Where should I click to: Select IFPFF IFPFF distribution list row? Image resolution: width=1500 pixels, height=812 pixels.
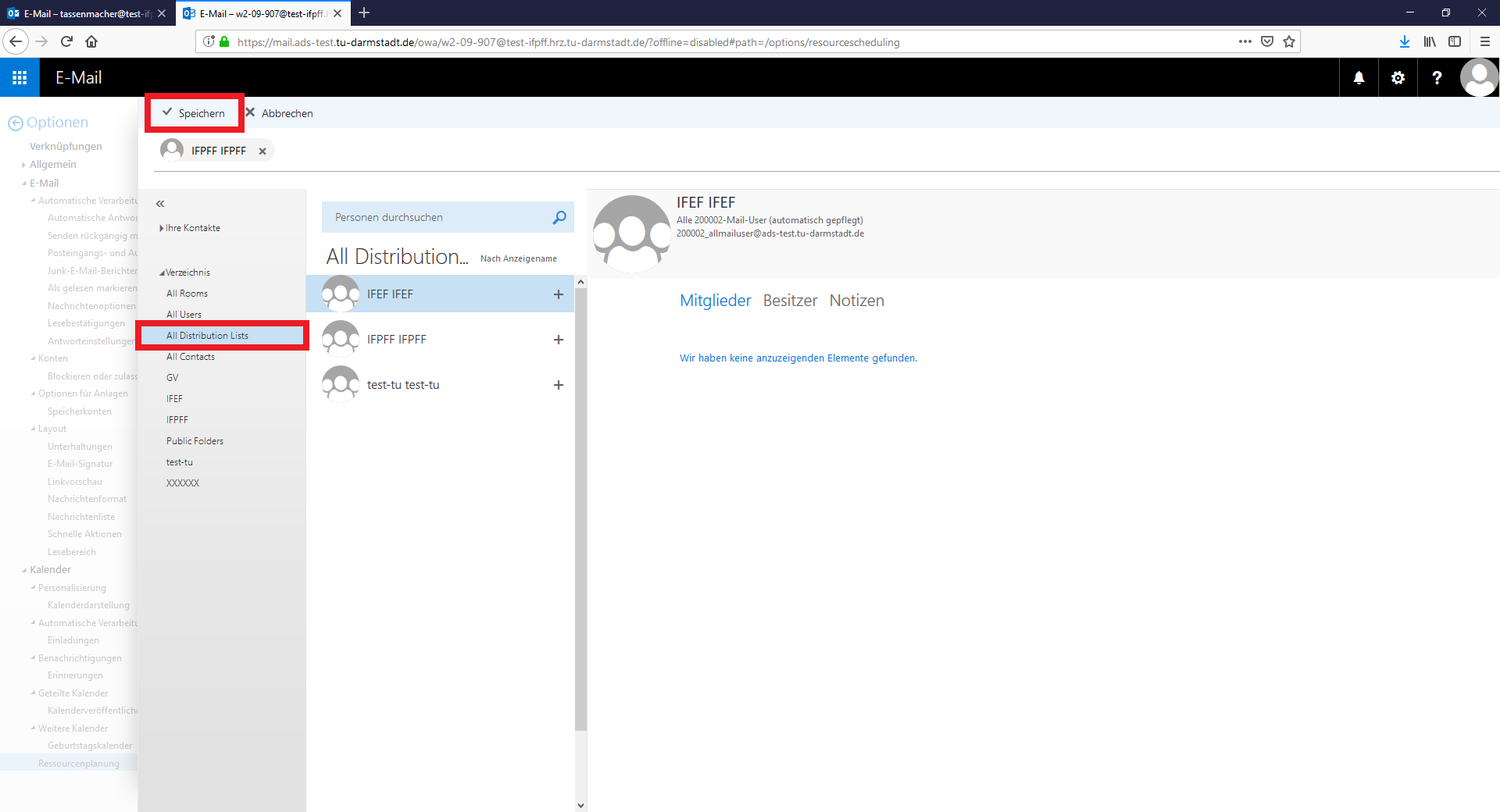(440, 340)
